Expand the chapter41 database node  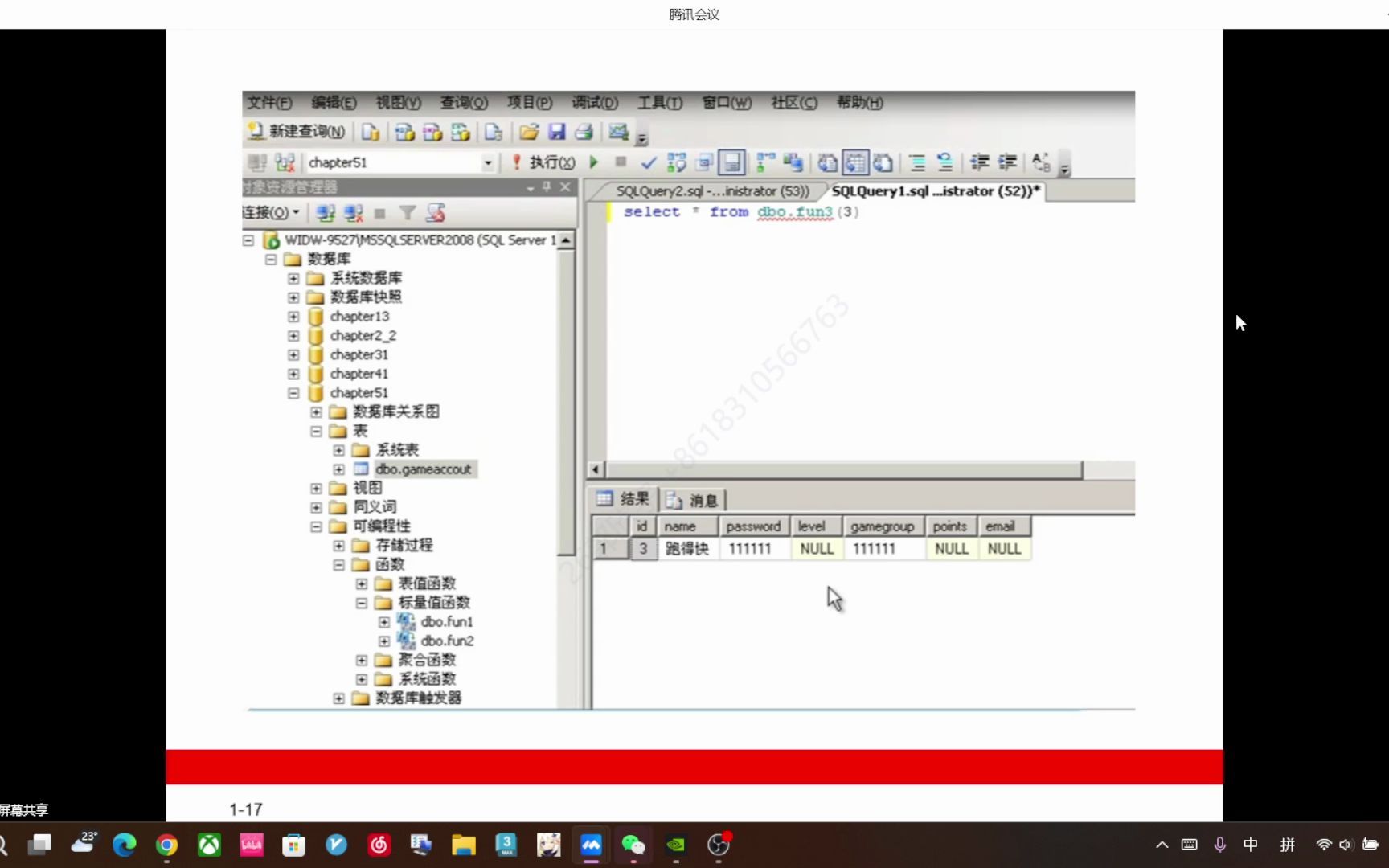tap(293, 374)
